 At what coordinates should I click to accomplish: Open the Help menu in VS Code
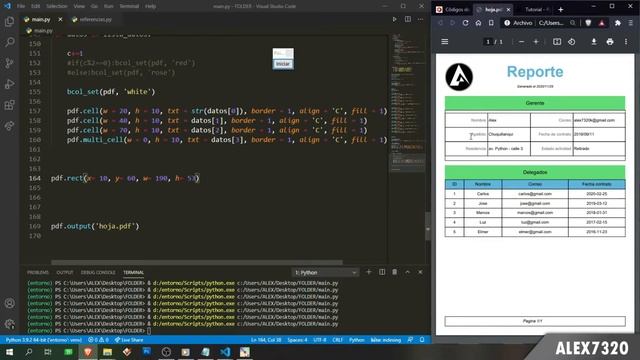click(x=150, y=6)
